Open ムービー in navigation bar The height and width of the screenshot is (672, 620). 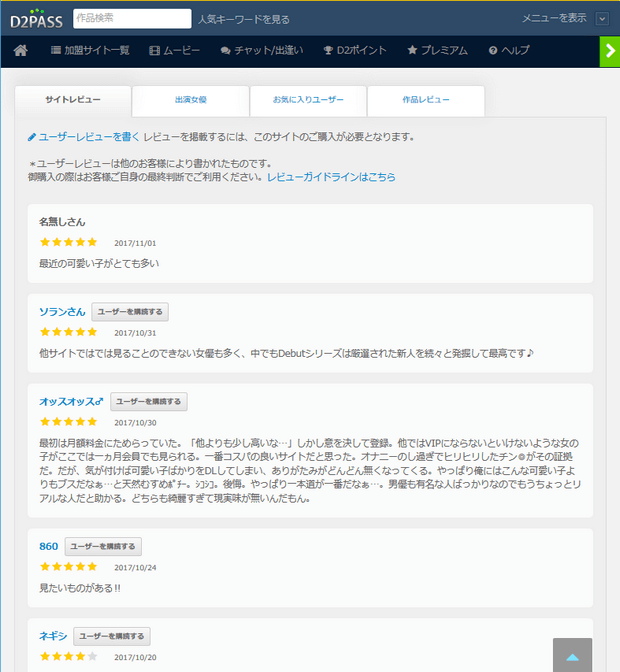[x=175, y=50]
